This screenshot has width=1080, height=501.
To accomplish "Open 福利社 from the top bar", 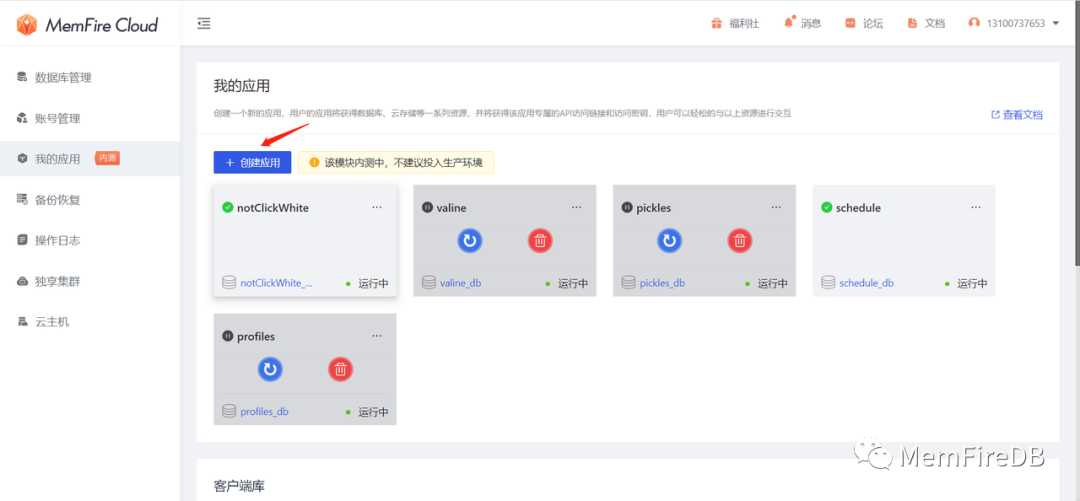I will point(735,23).
